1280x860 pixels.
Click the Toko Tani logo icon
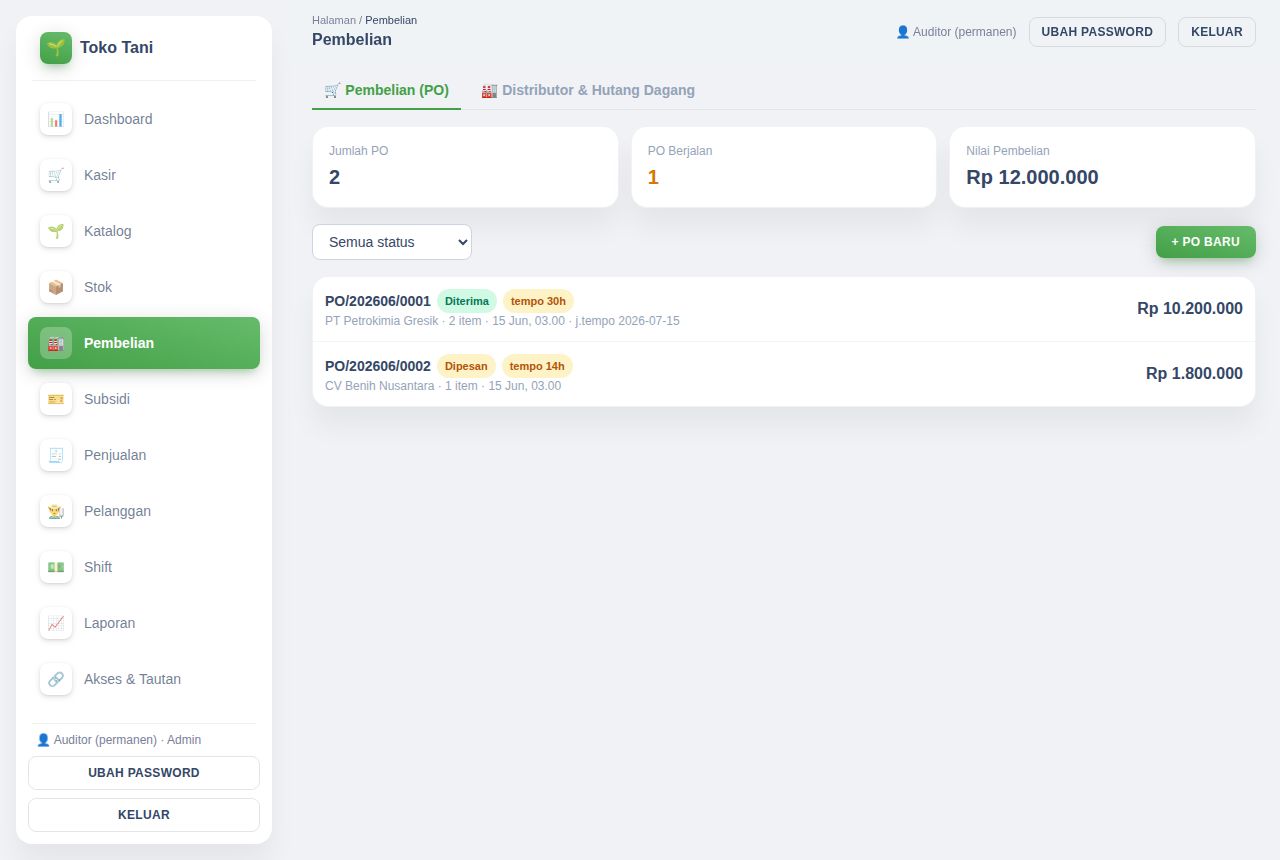pyautogui.click(x=56, y=48)
